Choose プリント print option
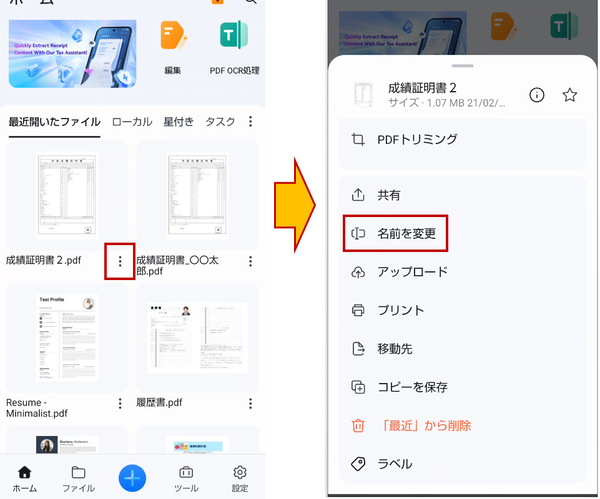This screenshot has height=499, width=600. (x=463, y=310)
